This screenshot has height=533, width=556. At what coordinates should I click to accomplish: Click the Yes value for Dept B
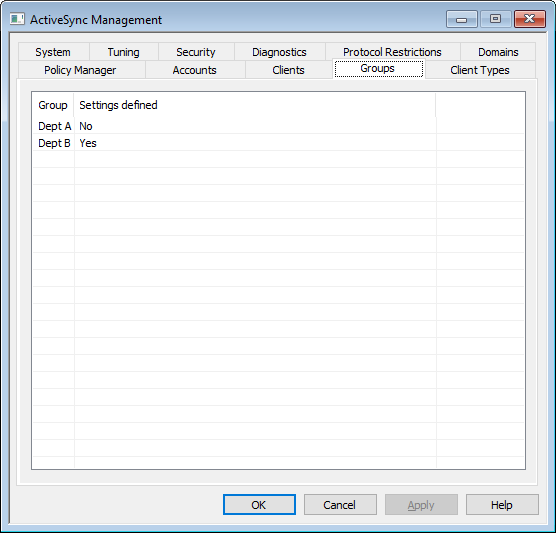[x=88, y=143]
